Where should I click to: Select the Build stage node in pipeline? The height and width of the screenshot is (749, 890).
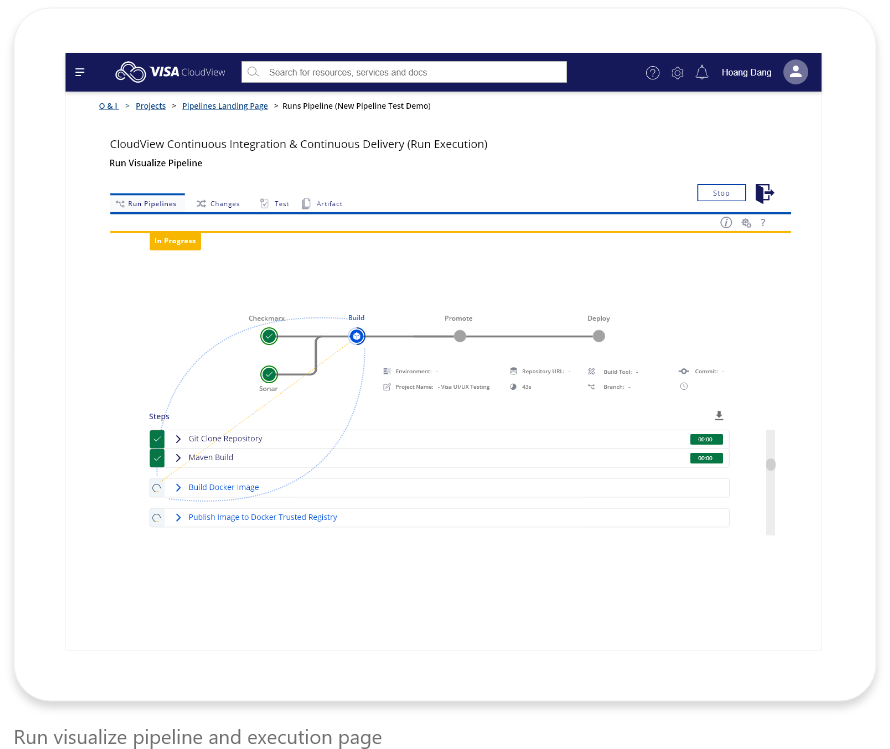point(356,336)
